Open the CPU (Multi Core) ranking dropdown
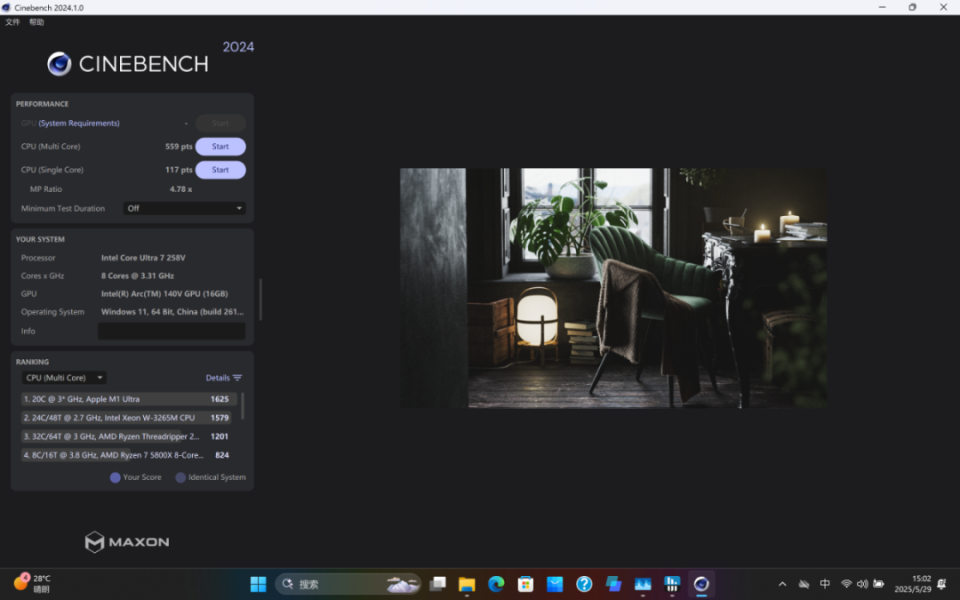The width and height of the screenshot is (960, 600). [x=64, y=378]
